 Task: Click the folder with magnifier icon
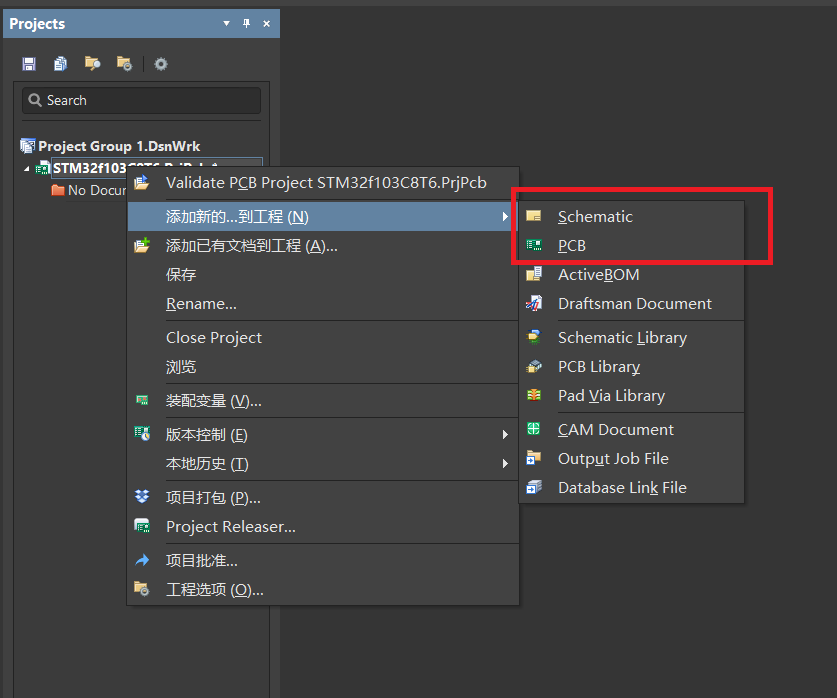pyautogui.click(x=93, y=64)
